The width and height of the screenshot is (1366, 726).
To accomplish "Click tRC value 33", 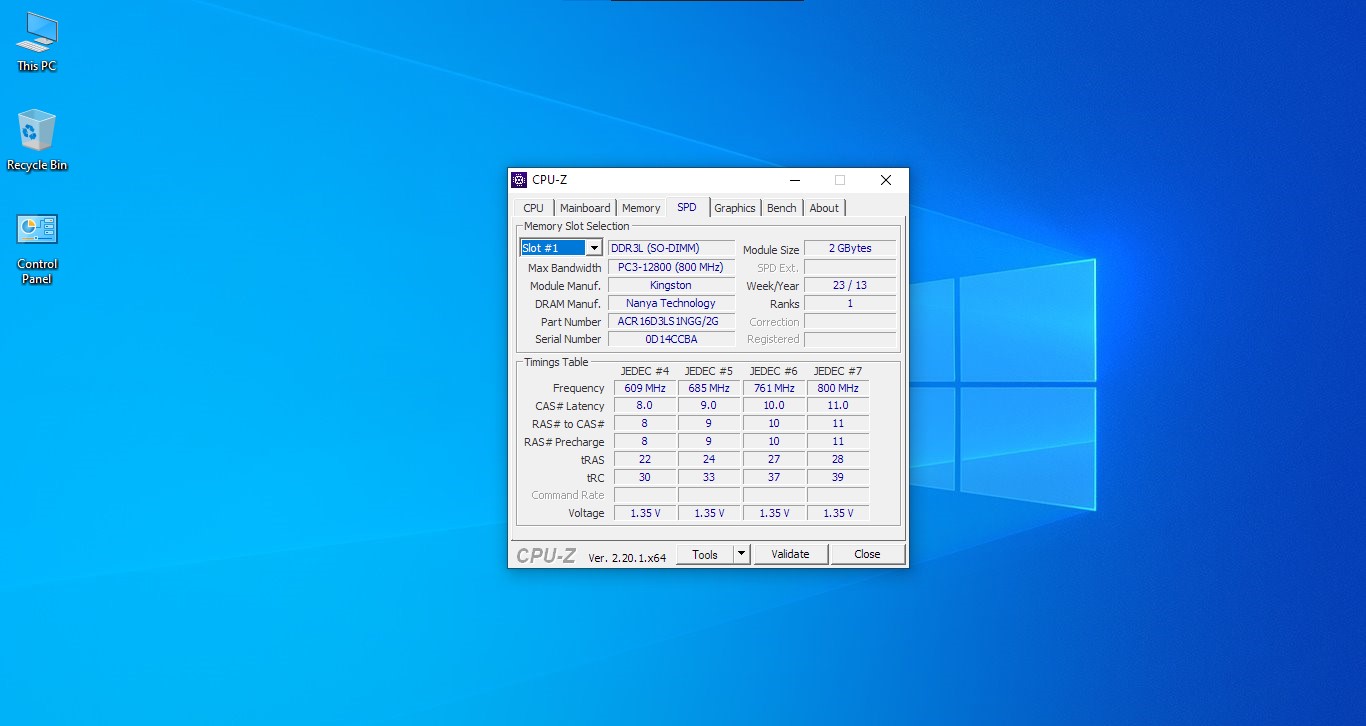I will [x=709, y=478].
